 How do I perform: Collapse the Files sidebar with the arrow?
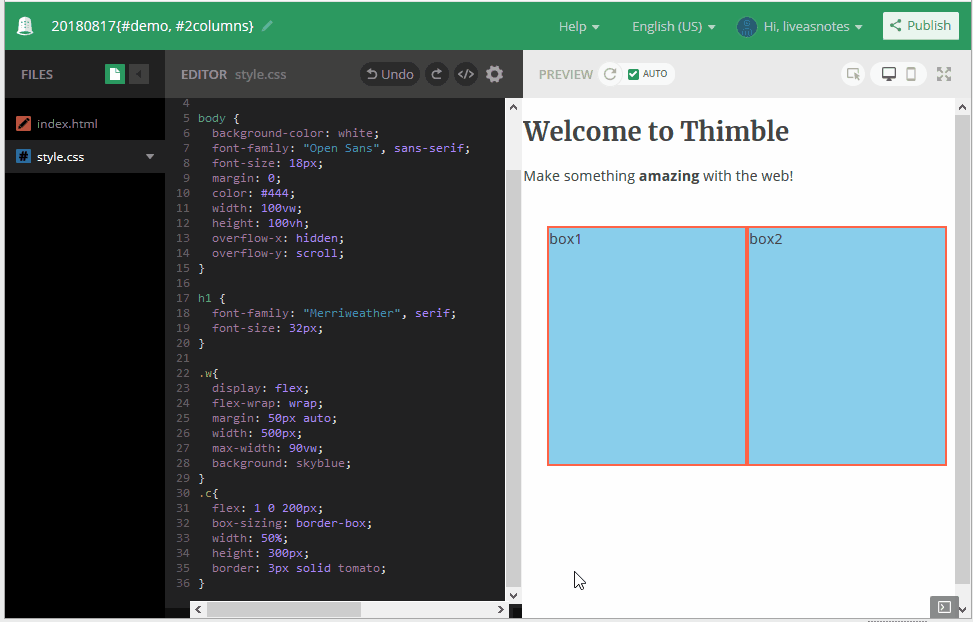pyautogui.click(x=140, y=74)
